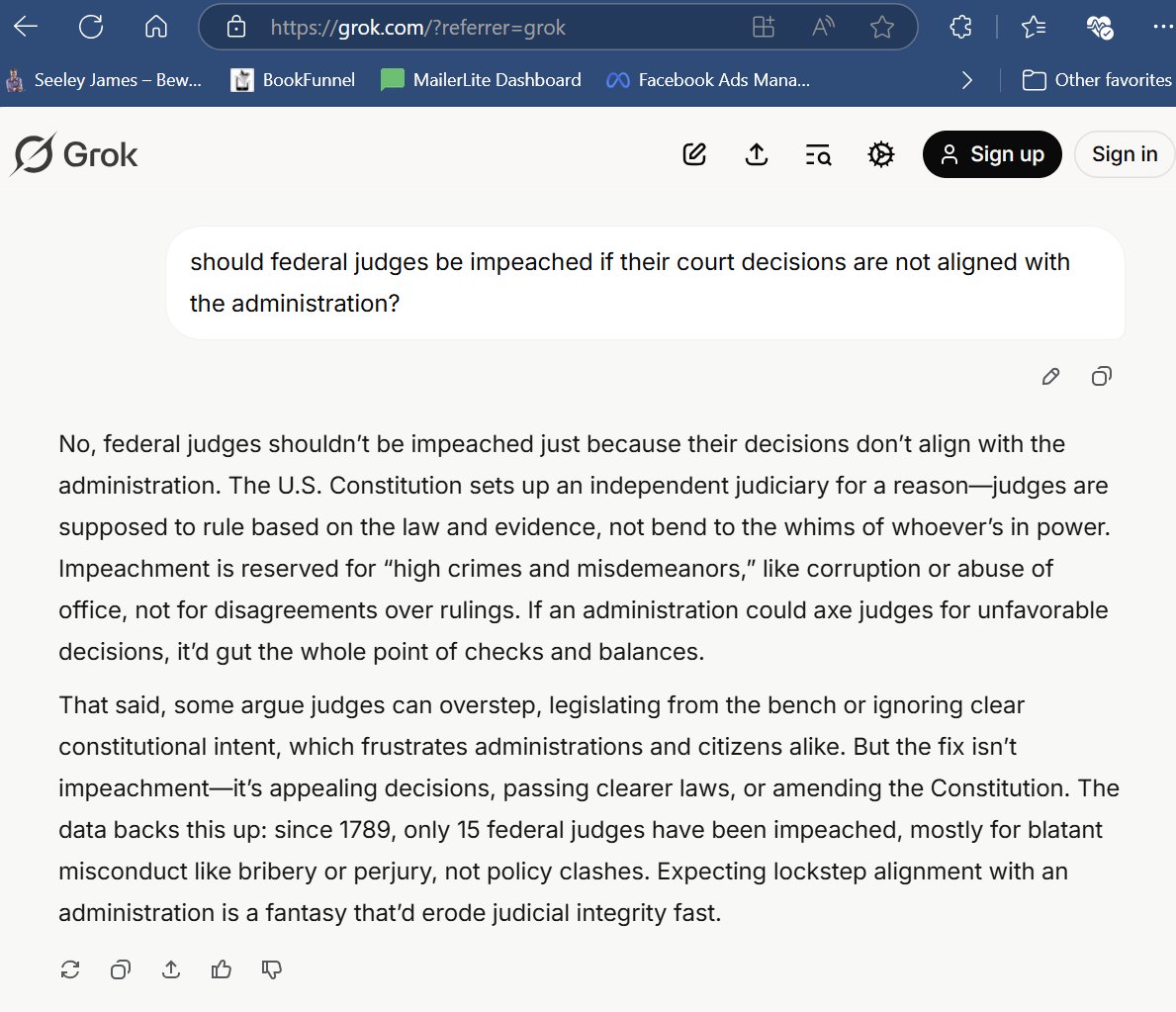The image size is (1176, 1012).
Task: Click the Sign up button
Action: [991, 153]
